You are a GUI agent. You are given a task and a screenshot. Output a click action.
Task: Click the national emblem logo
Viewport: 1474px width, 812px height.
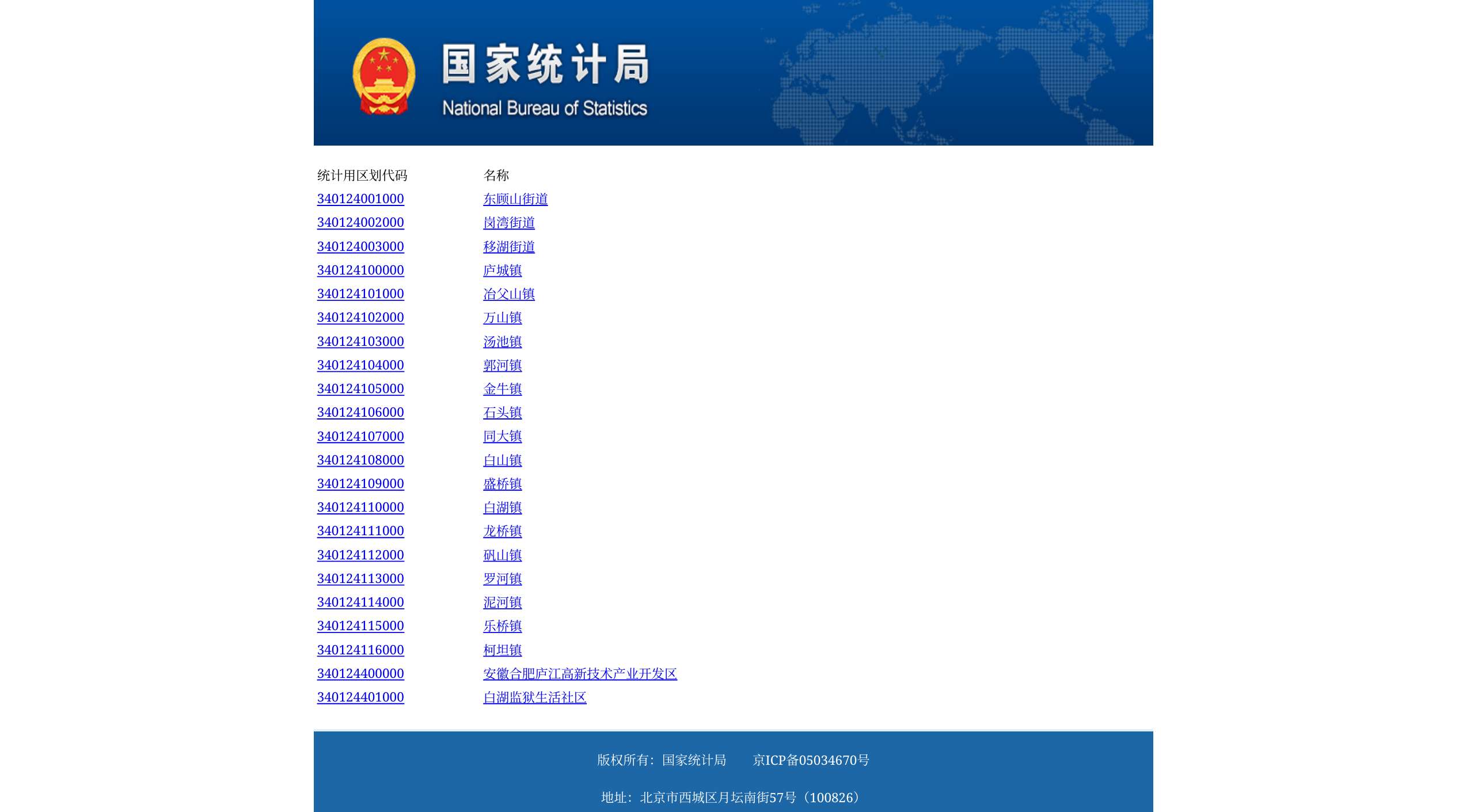tap(383, 75)
